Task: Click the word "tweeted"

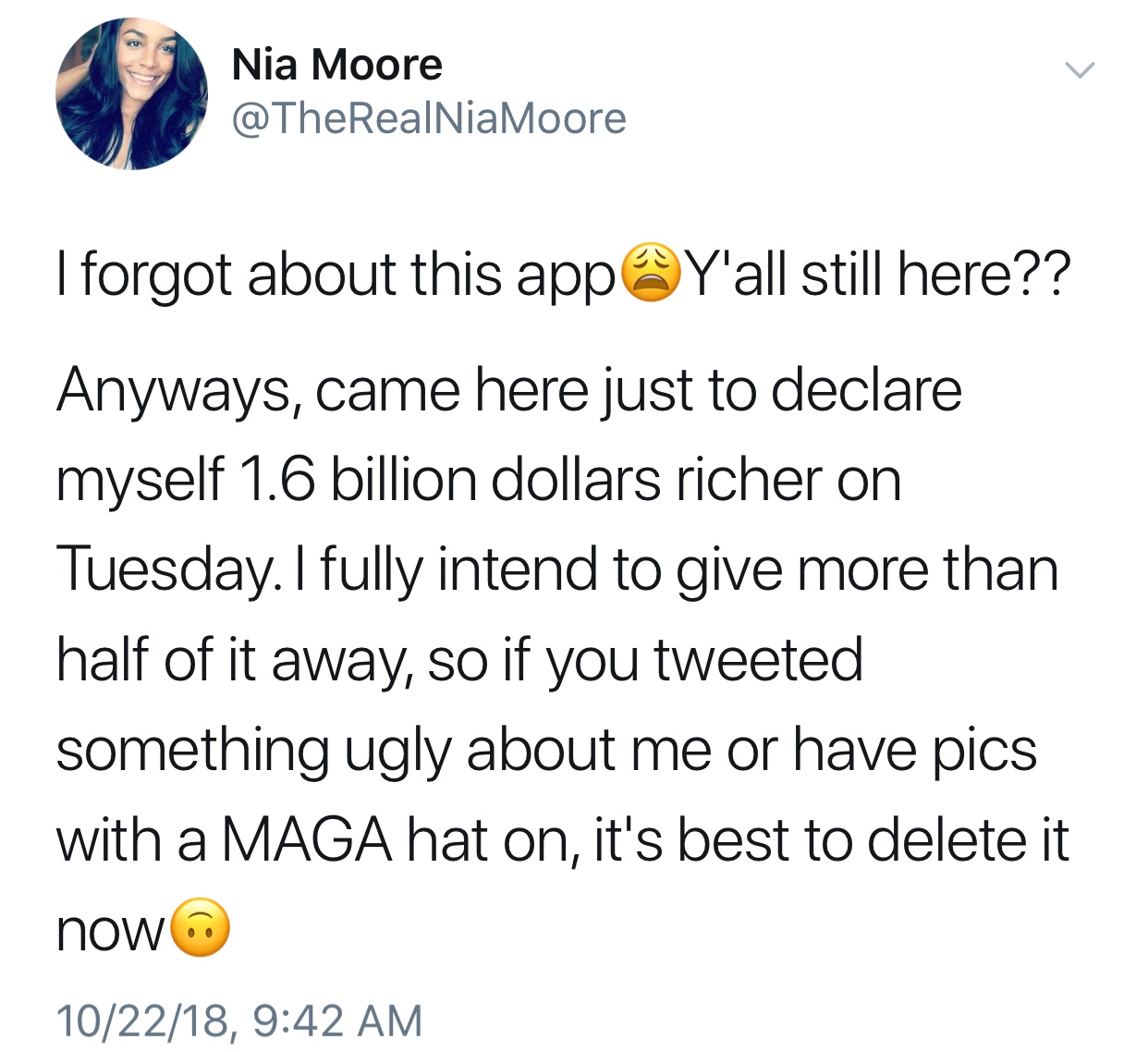Action: coord(759,660)
